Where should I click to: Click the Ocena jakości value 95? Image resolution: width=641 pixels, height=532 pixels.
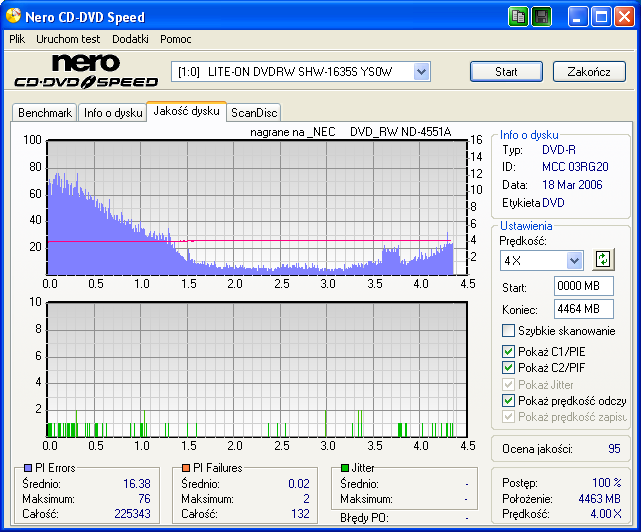(x=614, y=449)
